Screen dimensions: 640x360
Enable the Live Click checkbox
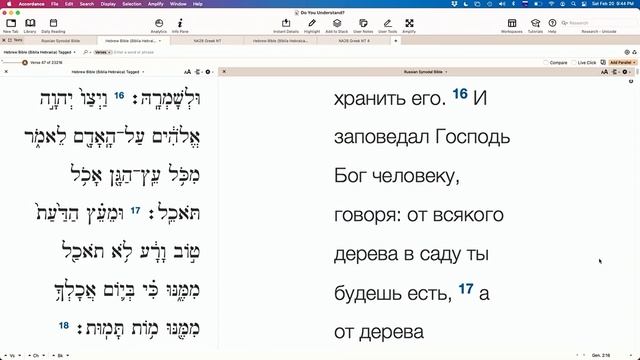573,62
